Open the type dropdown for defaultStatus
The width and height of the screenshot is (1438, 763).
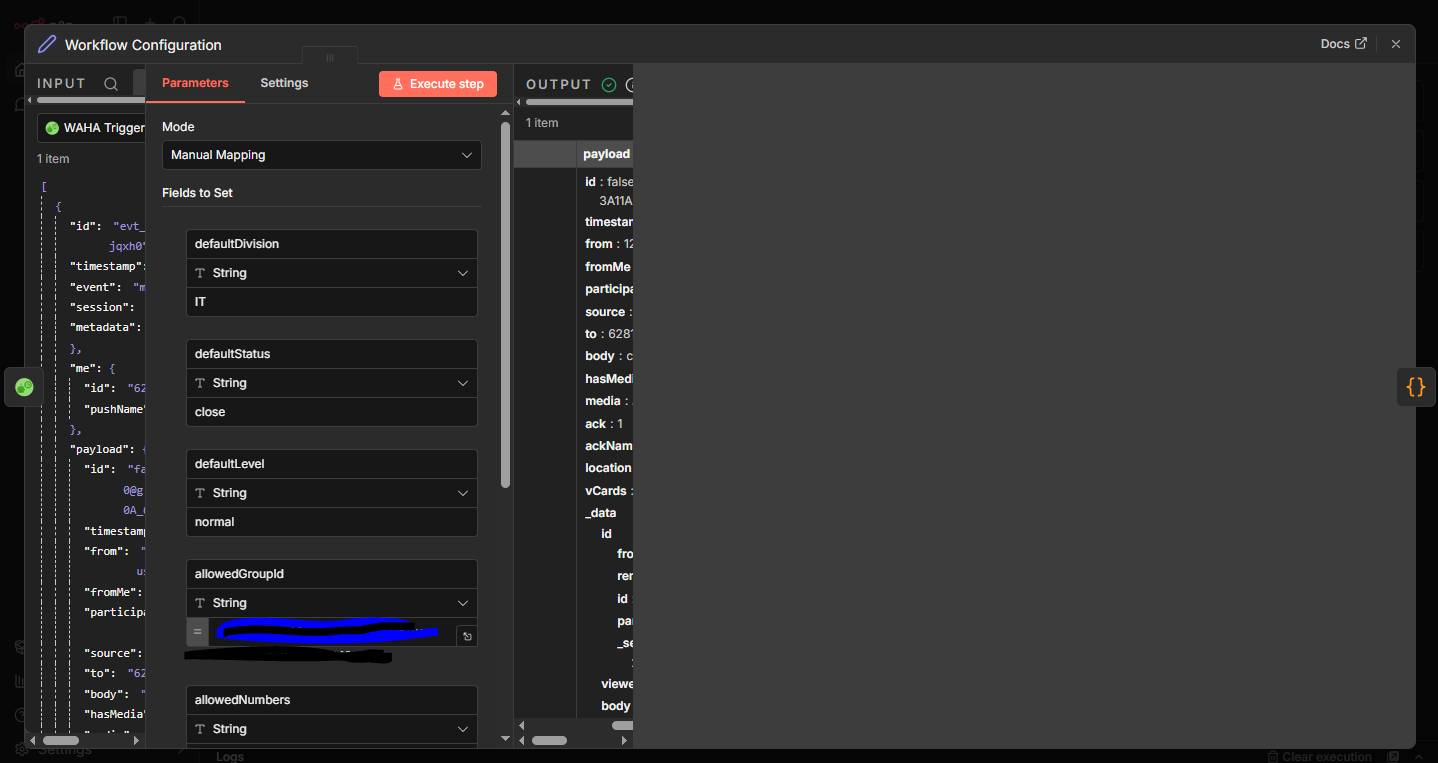pos(332,383)
